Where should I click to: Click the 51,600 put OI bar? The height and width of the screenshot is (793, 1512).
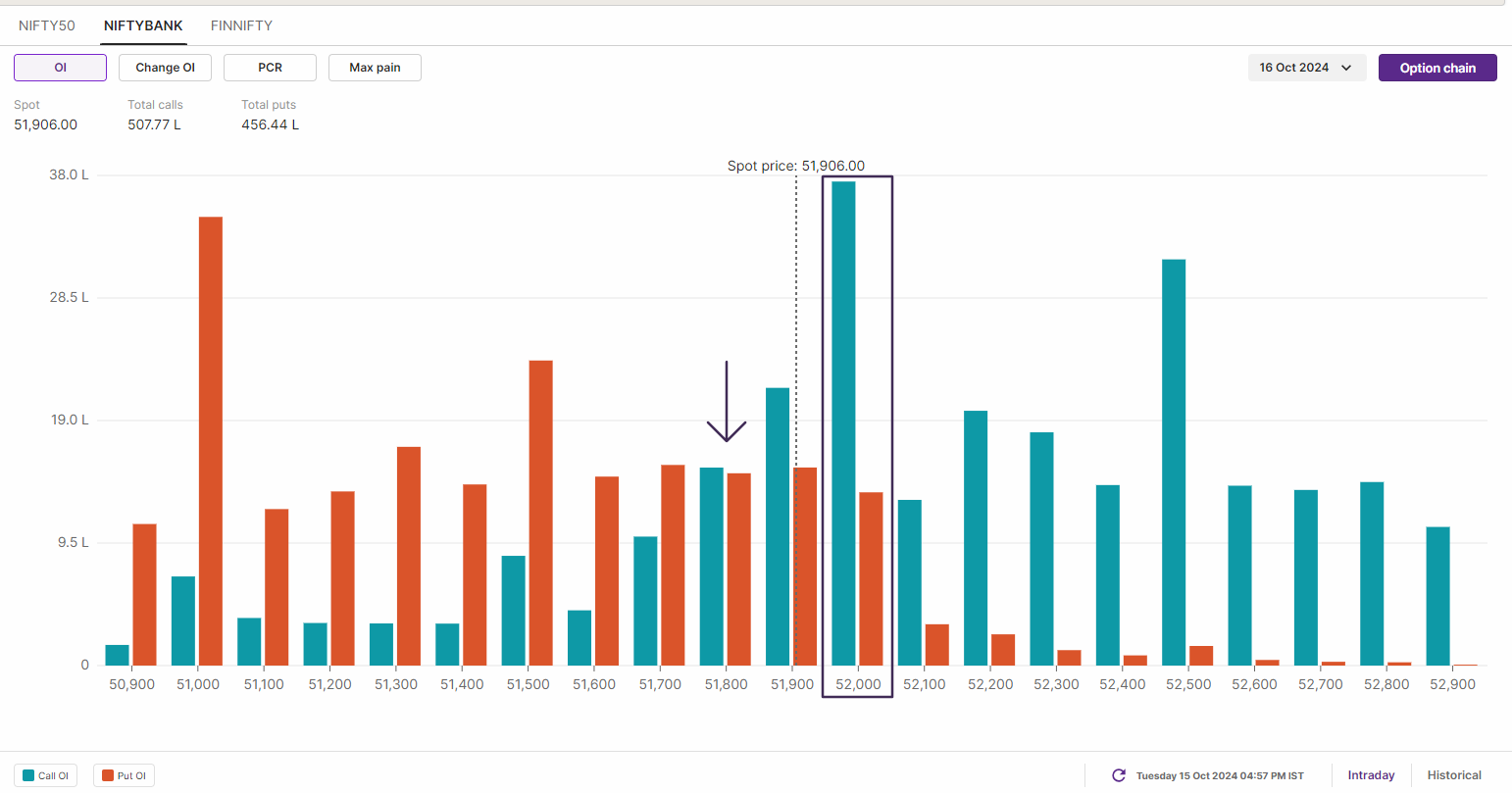(607, 571)
